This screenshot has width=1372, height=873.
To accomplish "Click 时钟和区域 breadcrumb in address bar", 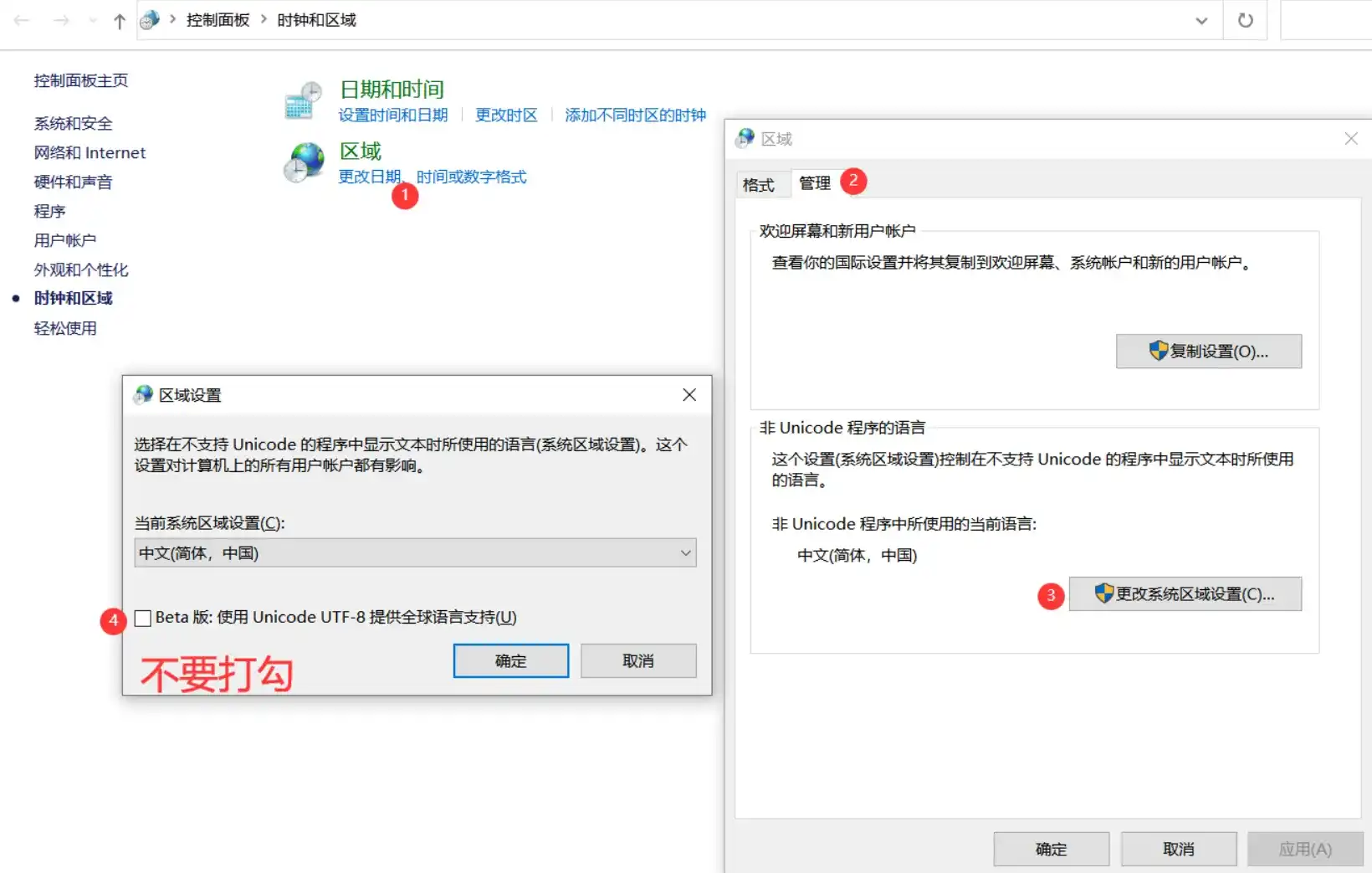I will (x=316, y=20).
